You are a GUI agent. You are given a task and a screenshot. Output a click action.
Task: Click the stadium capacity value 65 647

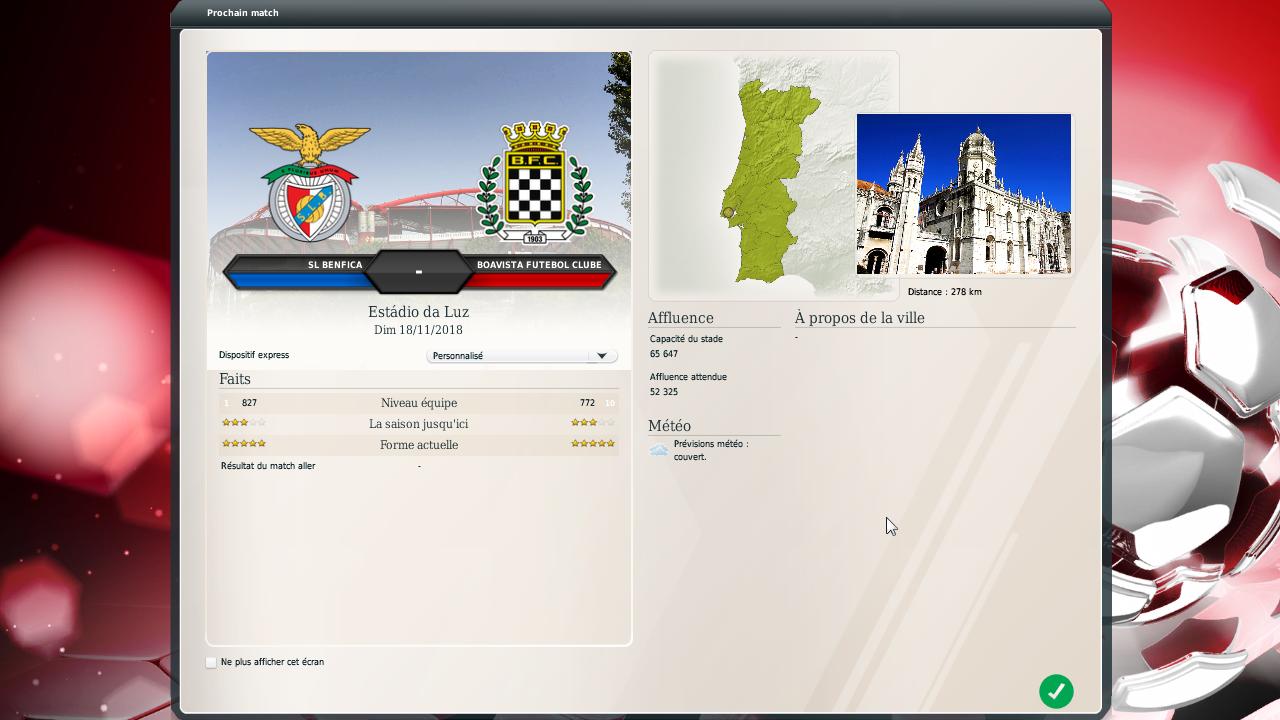(x=664, y=354)
